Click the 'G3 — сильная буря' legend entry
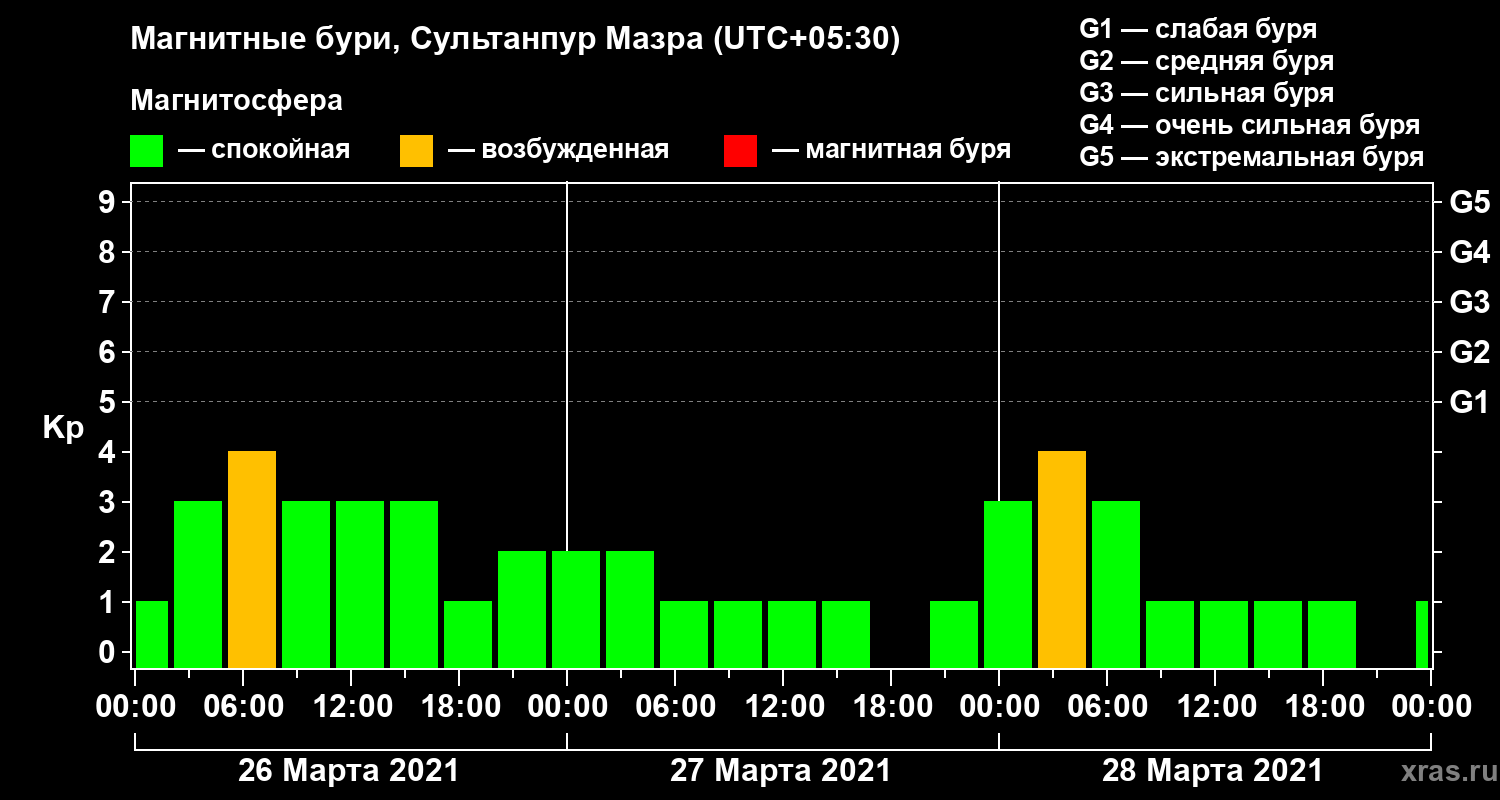 (x=1207, y=93)
